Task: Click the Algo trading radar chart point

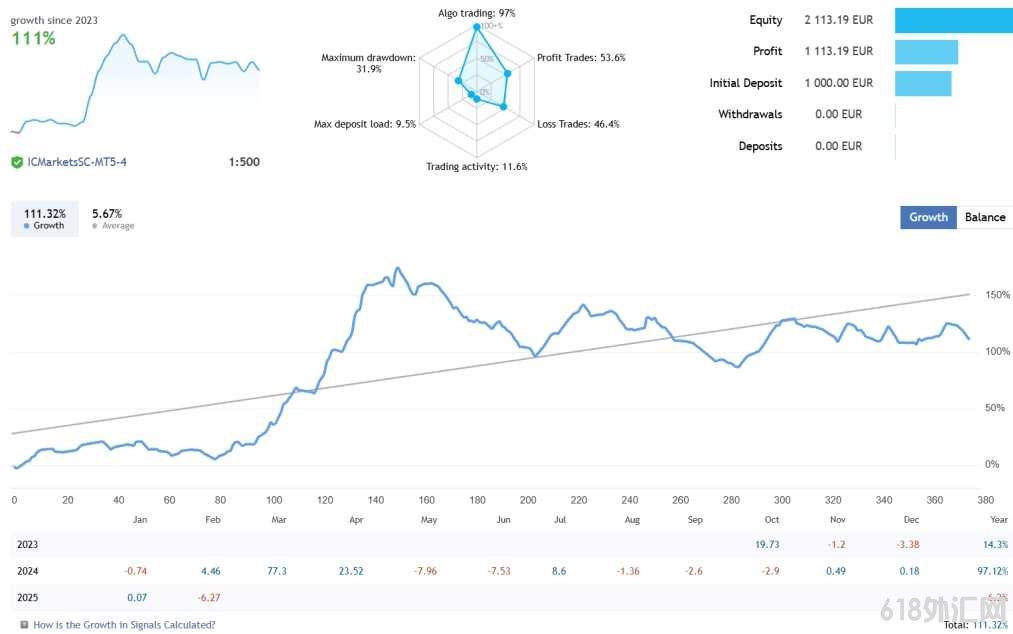Action: [477, 27]
